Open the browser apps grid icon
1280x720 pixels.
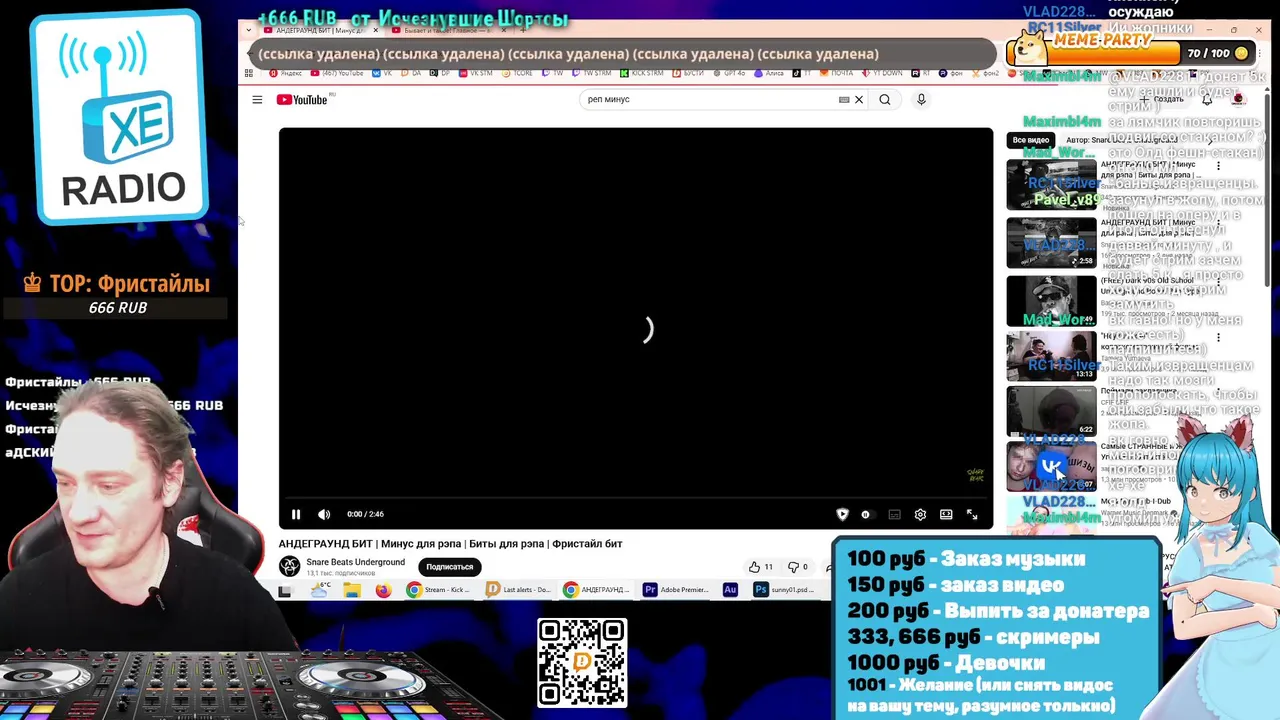click(x=249, y=73)
